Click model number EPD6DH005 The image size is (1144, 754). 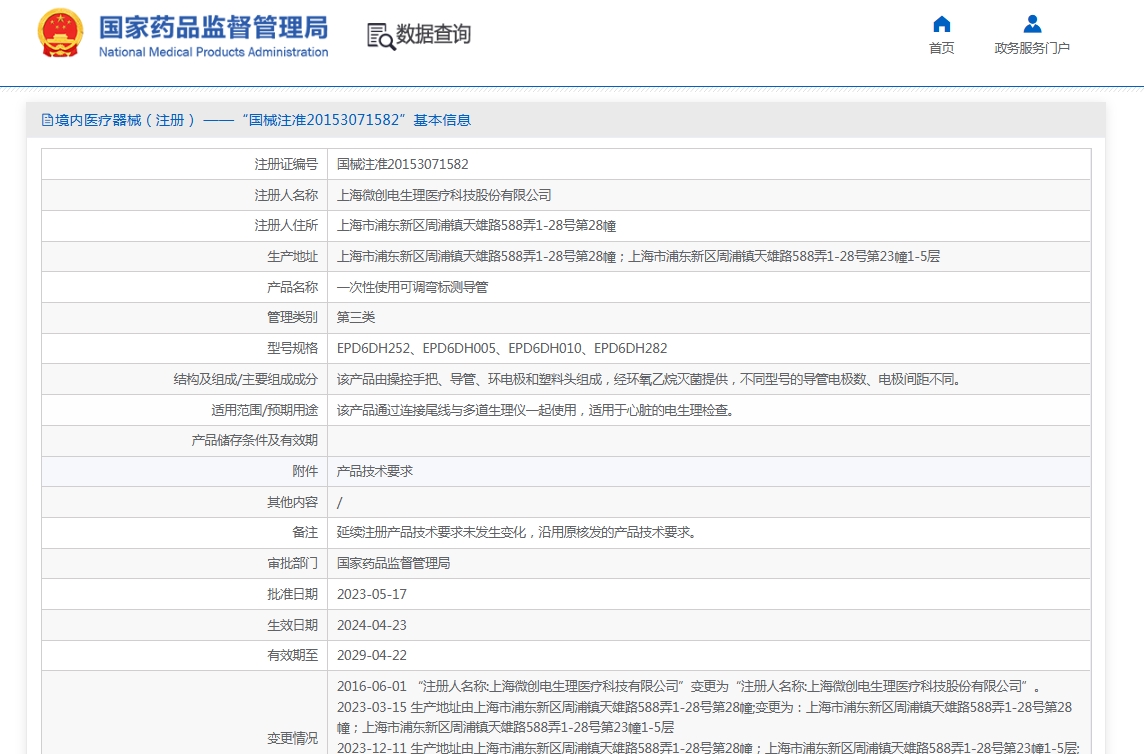coord(460,348)
